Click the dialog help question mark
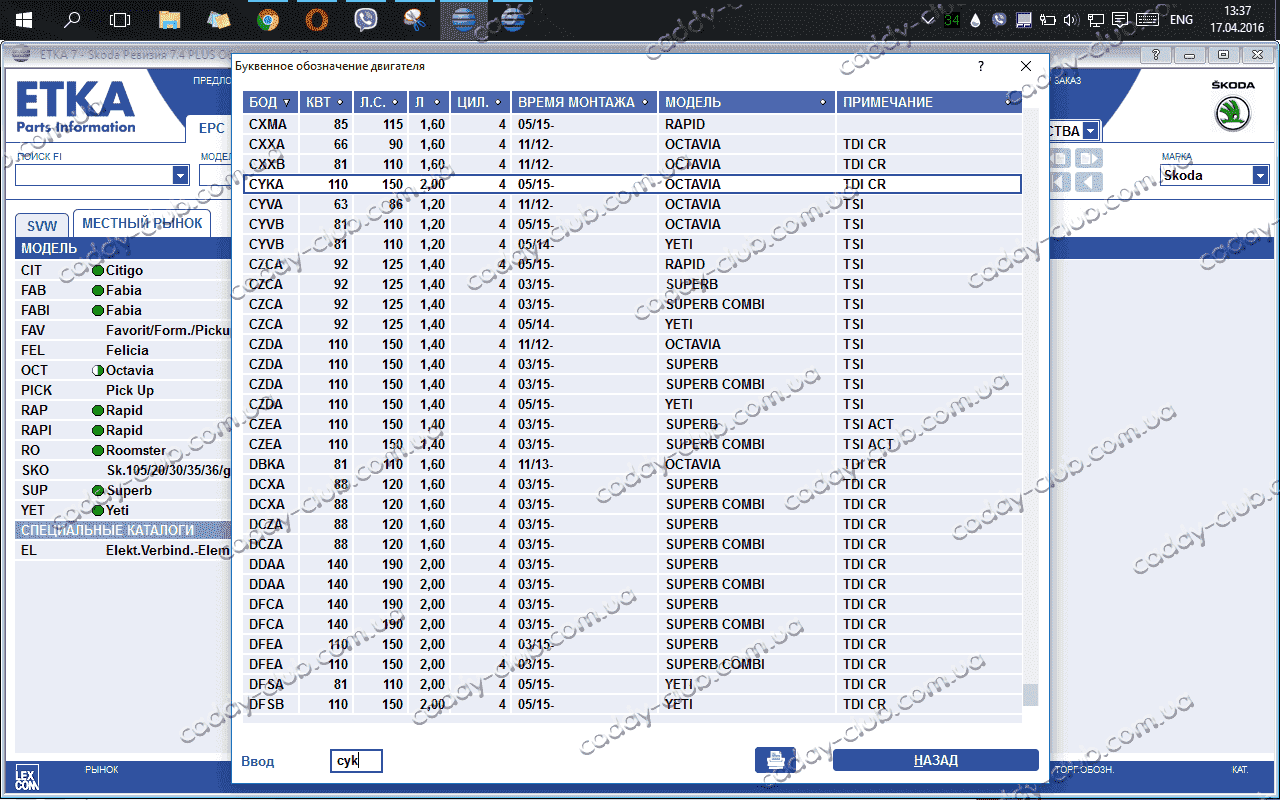 coord(980,67)
